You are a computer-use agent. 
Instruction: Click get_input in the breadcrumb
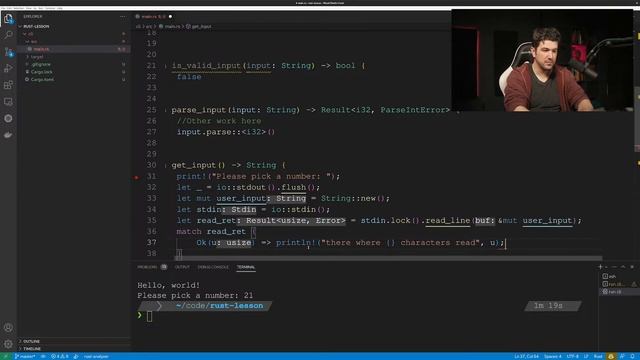pos(201,26)
